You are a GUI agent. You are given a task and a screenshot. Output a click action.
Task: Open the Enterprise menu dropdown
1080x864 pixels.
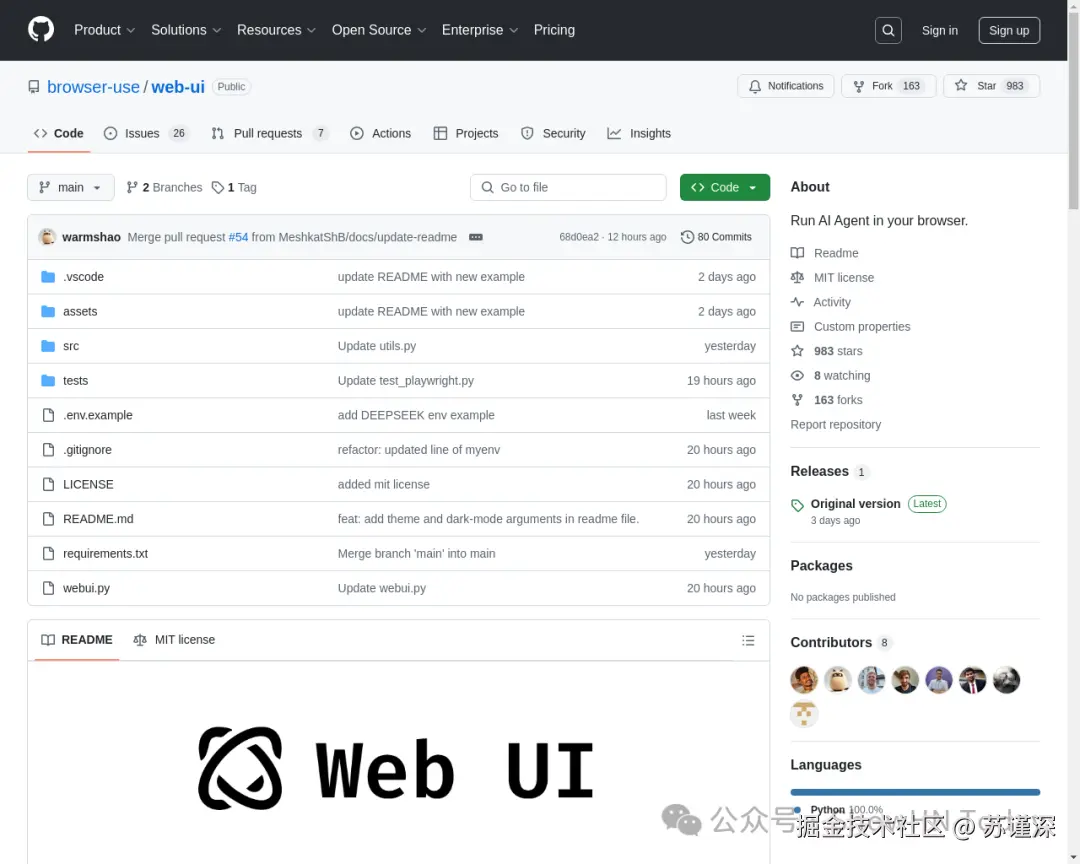[479, 30]
